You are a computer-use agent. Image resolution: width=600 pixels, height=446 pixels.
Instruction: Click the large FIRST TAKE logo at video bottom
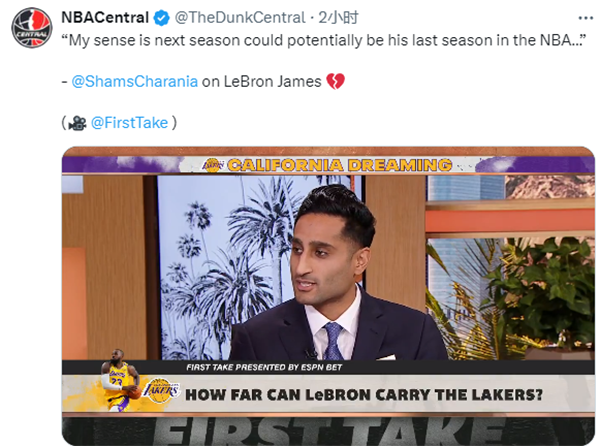329,431
